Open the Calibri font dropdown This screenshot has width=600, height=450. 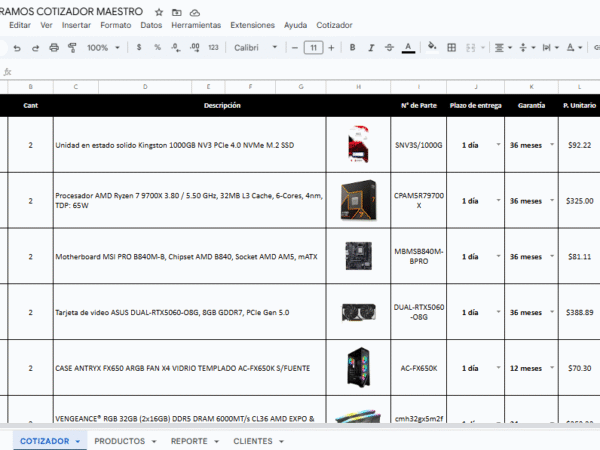[x=256, y=47]
